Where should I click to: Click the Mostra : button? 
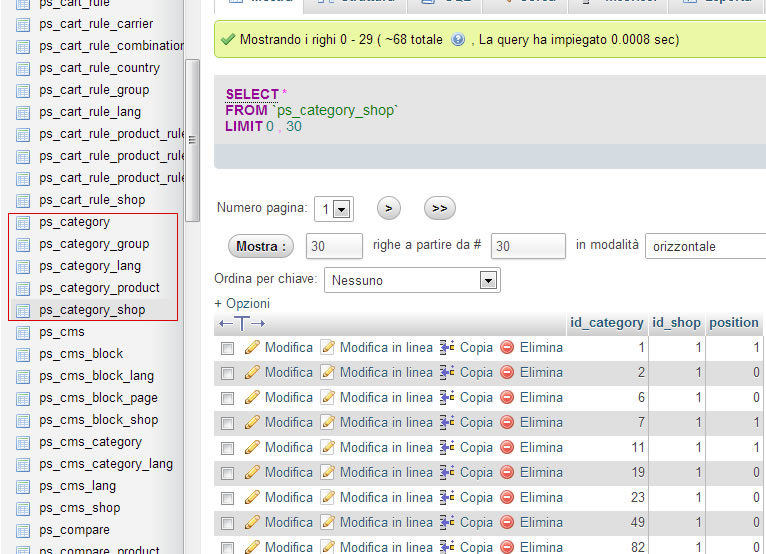click(x=260, y=246)
